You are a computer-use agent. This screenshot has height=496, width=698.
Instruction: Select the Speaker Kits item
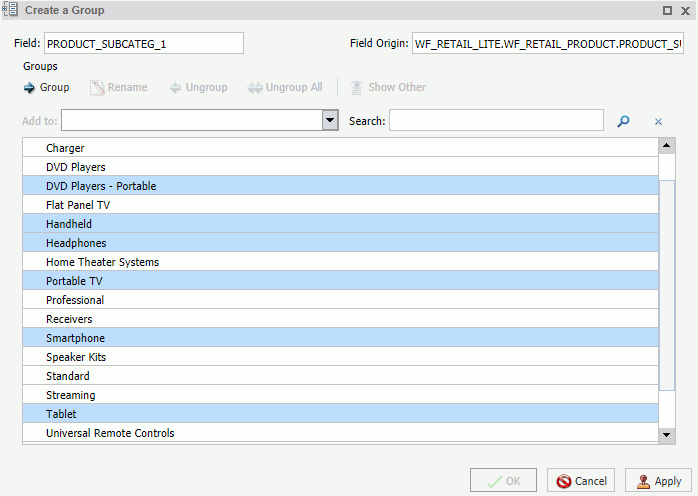coord(341,357)
